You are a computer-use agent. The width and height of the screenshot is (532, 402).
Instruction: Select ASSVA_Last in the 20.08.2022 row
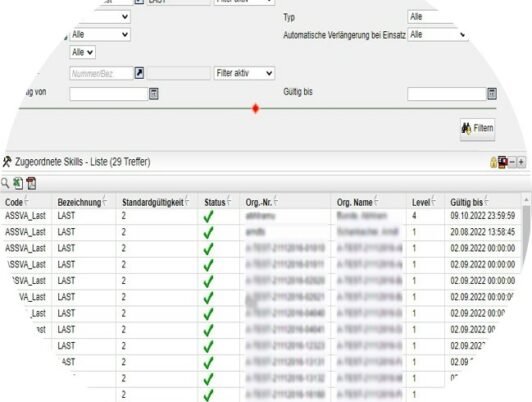25,232
